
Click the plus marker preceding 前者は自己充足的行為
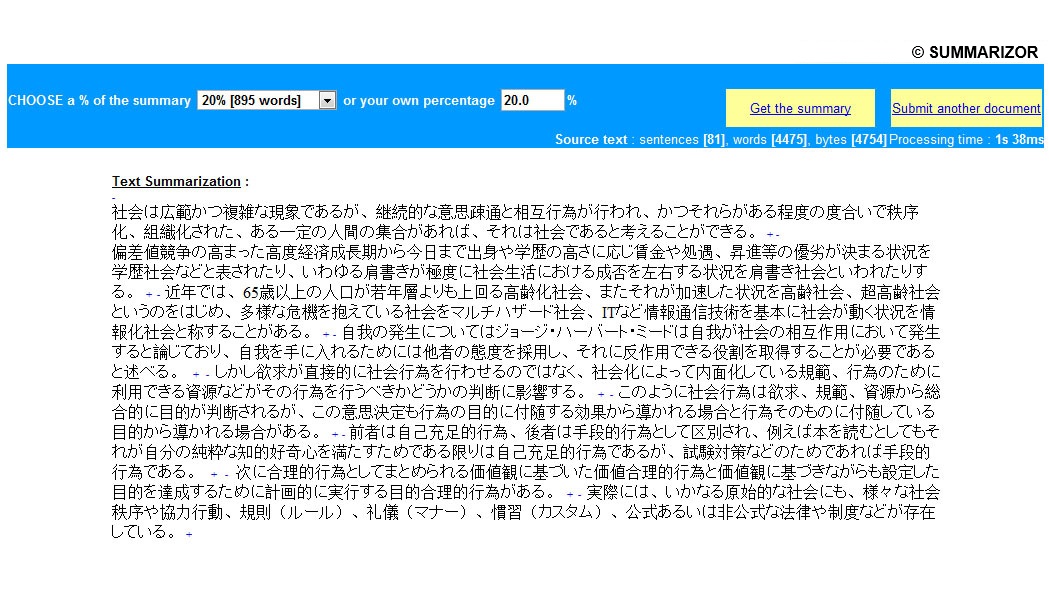[335, 434]
